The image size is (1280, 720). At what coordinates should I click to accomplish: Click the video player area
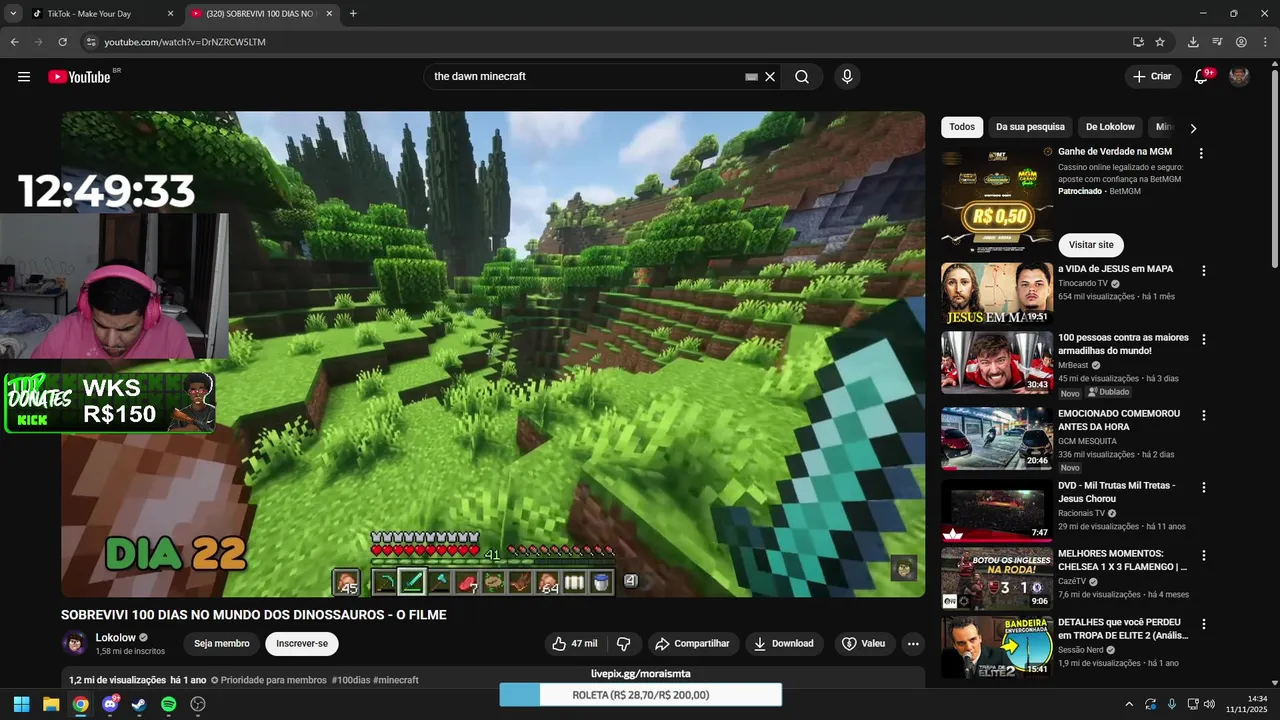coord(493,354)
